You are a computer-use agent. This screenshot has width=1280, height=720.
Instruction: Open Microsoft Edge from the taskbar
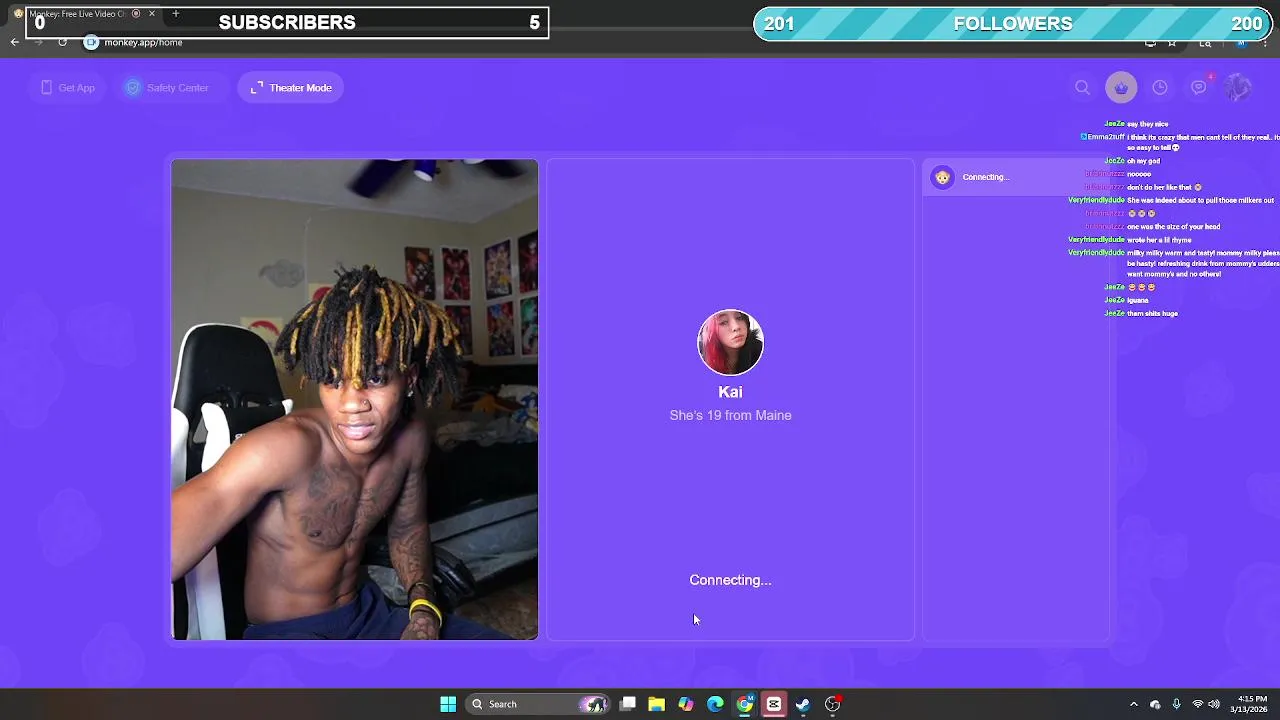(715, 704)
